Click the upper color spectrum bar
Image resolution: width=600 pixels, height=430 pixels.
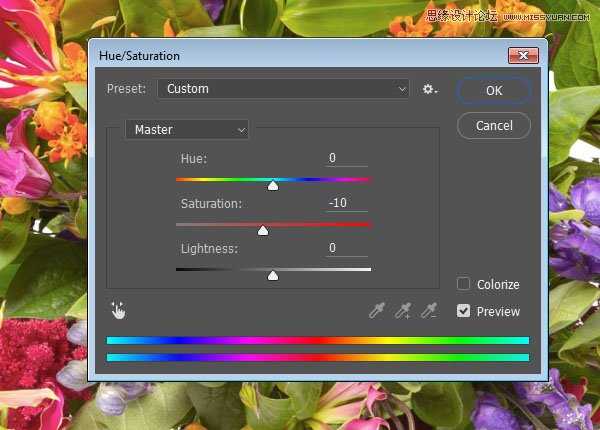(317, 340)
